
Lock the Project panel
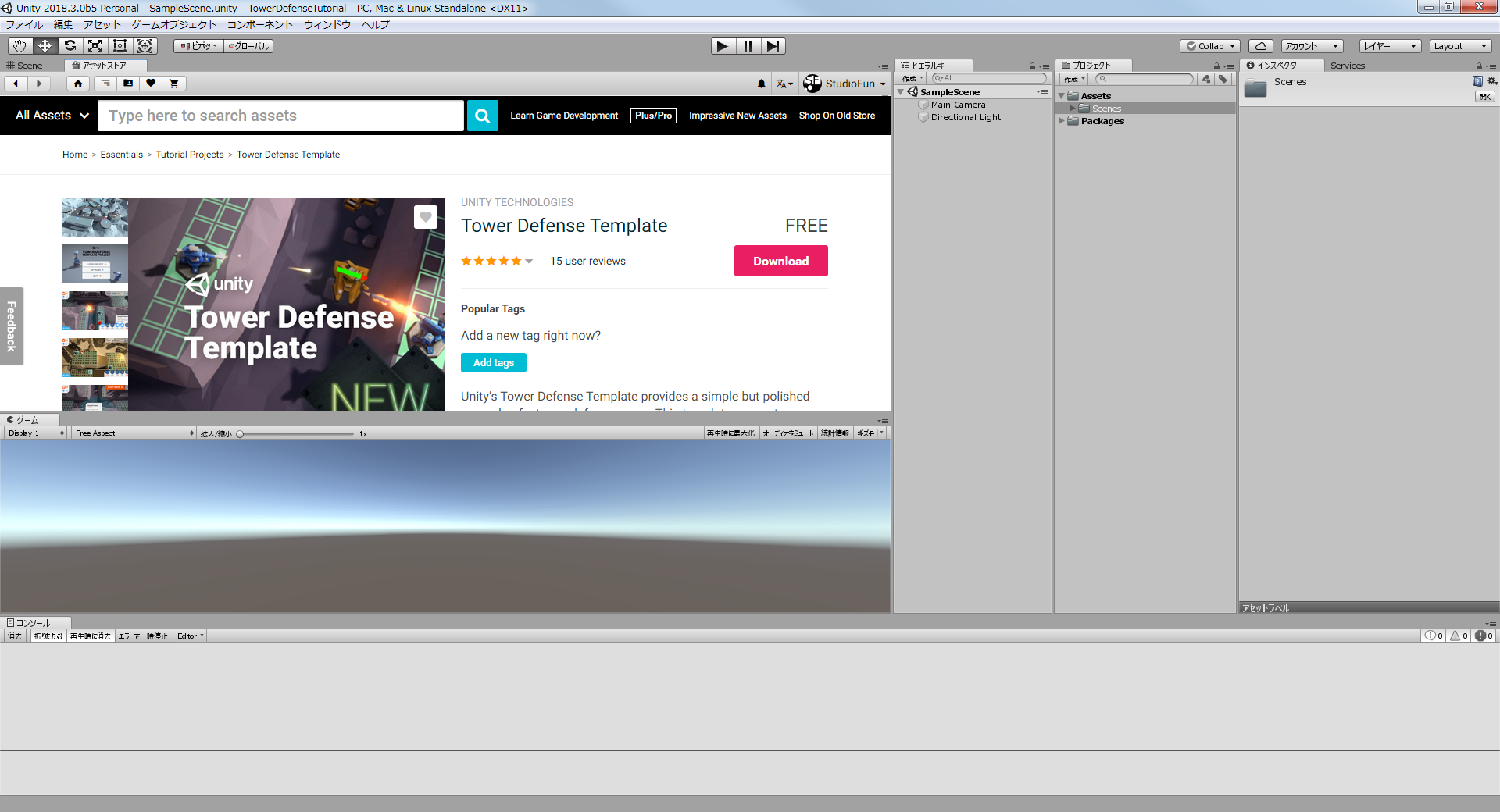1216,66
